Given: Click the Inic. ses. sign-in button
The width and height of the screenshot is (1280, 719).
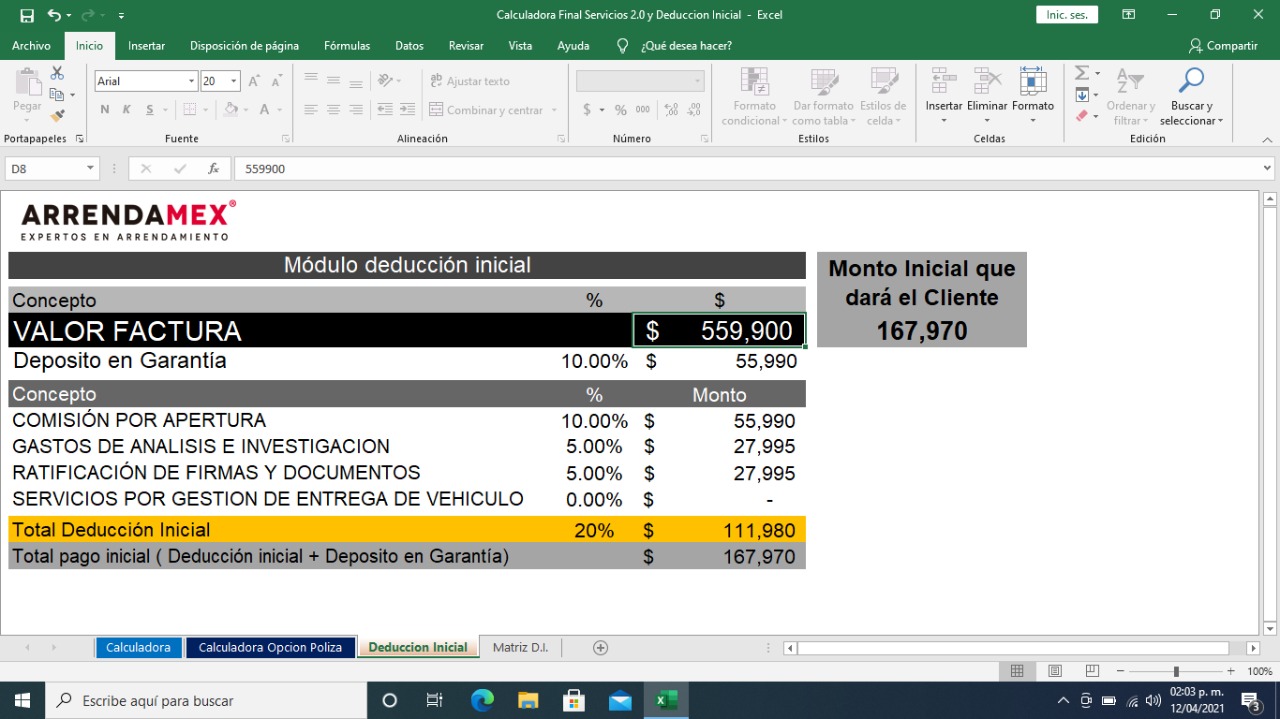Looking at the screenshot, I should click(1067, 15).
